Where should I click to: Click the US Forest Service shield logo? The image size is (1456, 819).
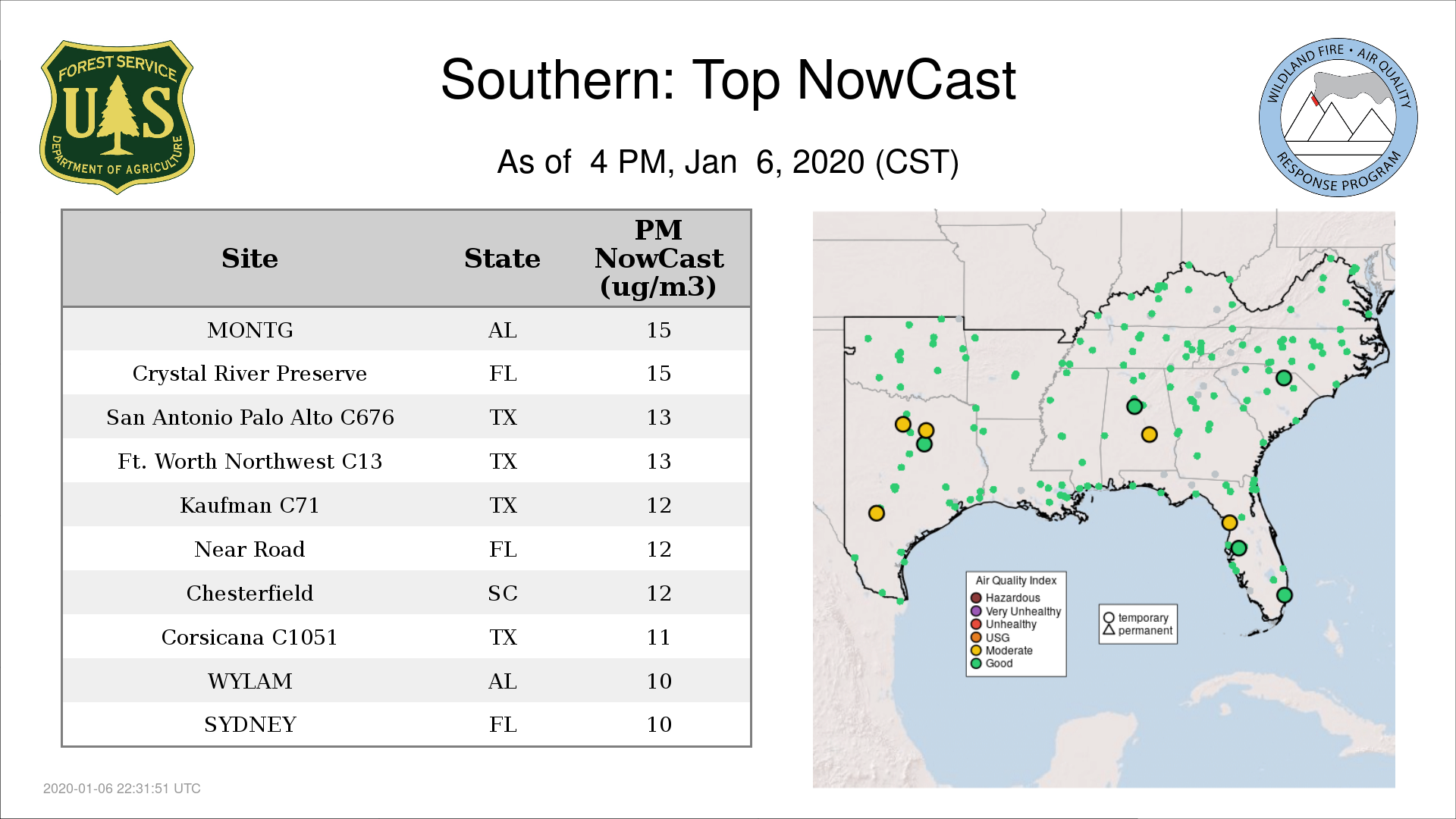tap(117, 118)
